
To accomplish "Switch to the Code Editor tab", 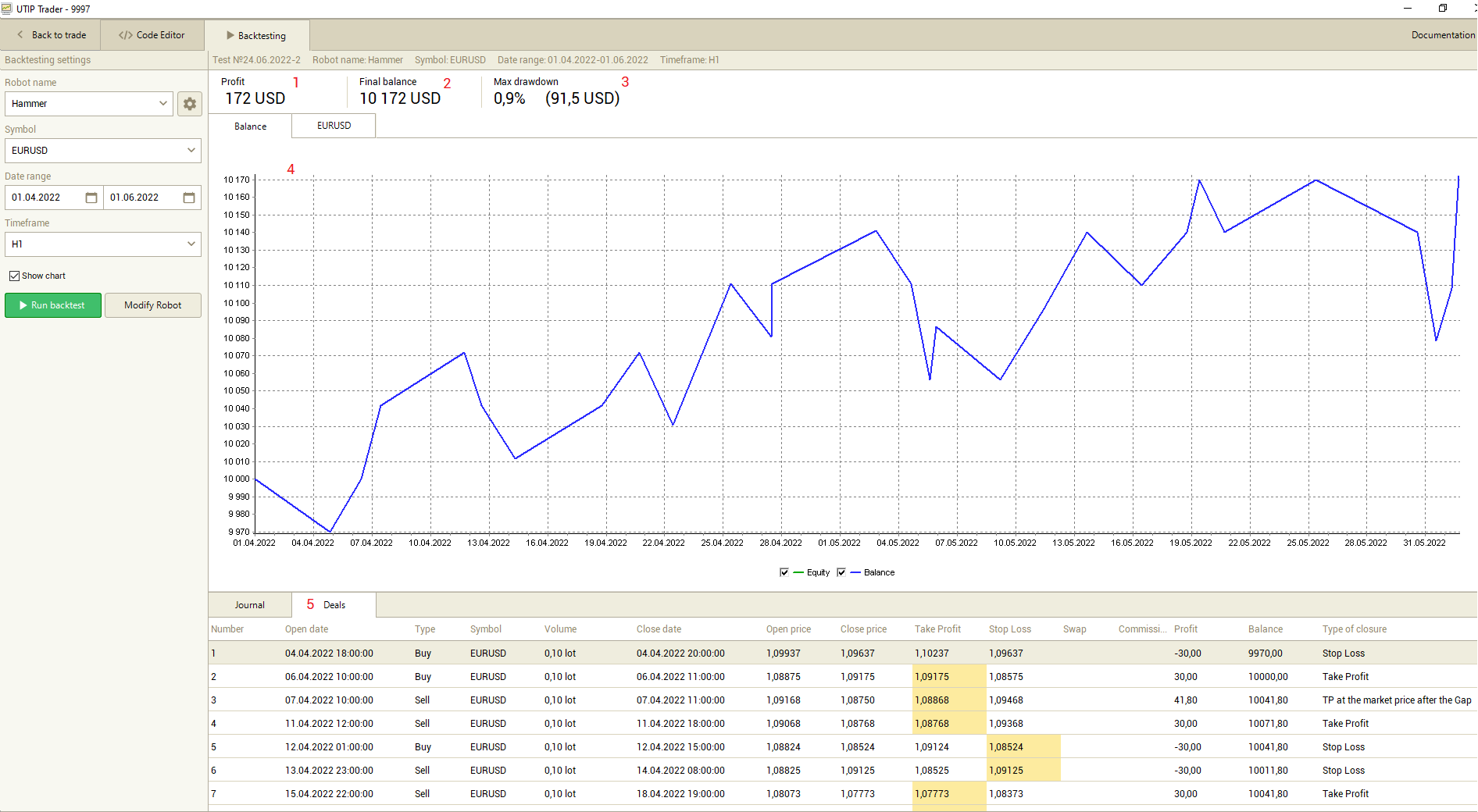I will coord(152,35).
